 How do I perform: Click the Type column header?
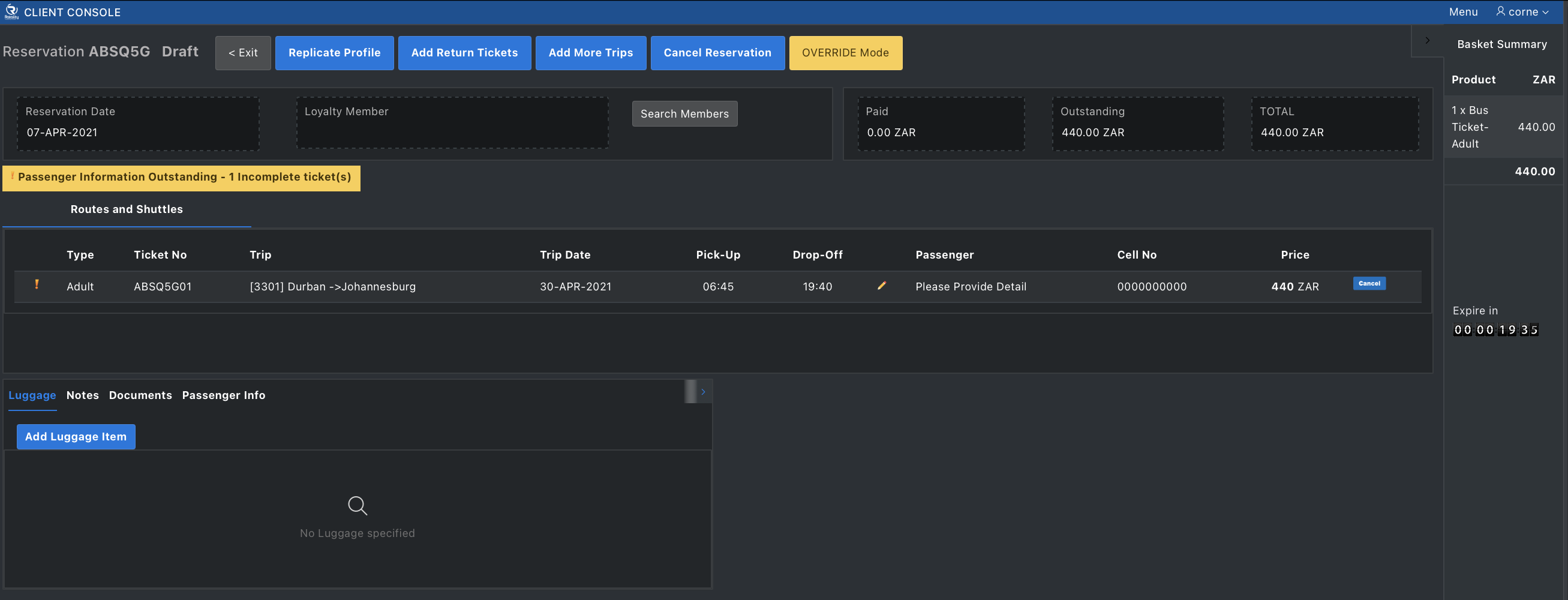point(80,255)
